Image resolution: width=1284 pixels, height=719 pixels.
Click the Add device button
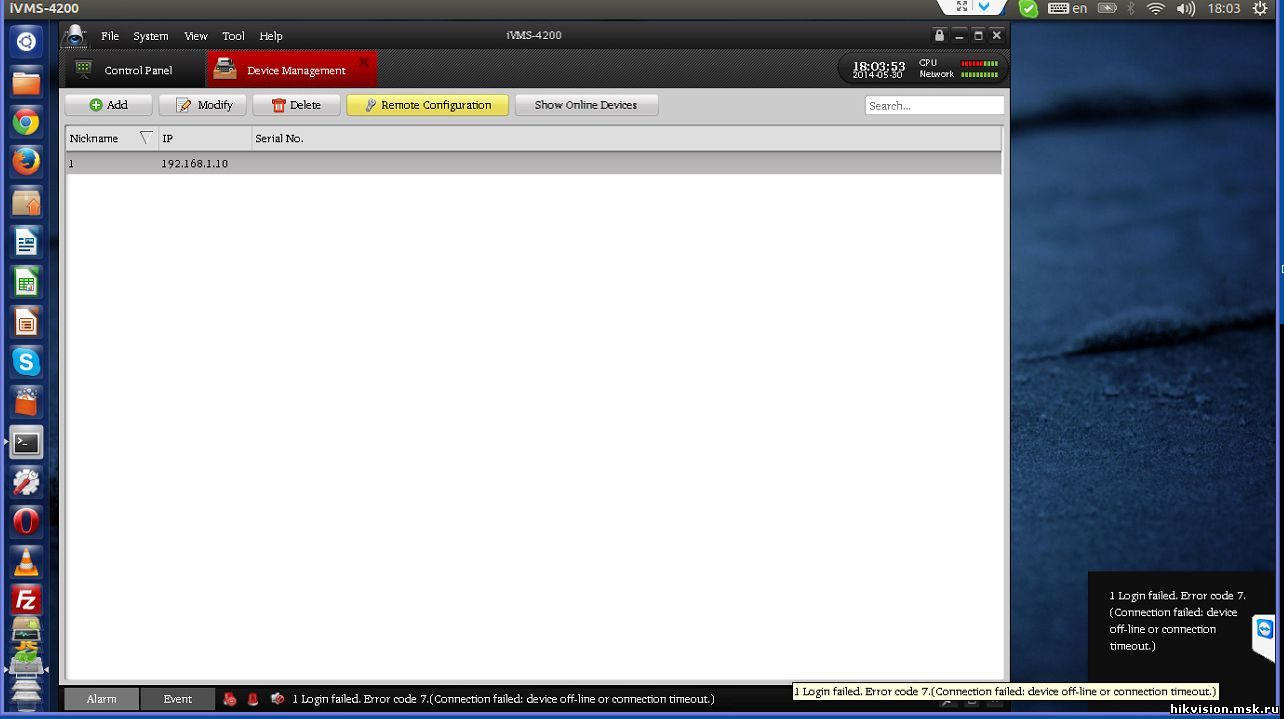click(108, 105)
